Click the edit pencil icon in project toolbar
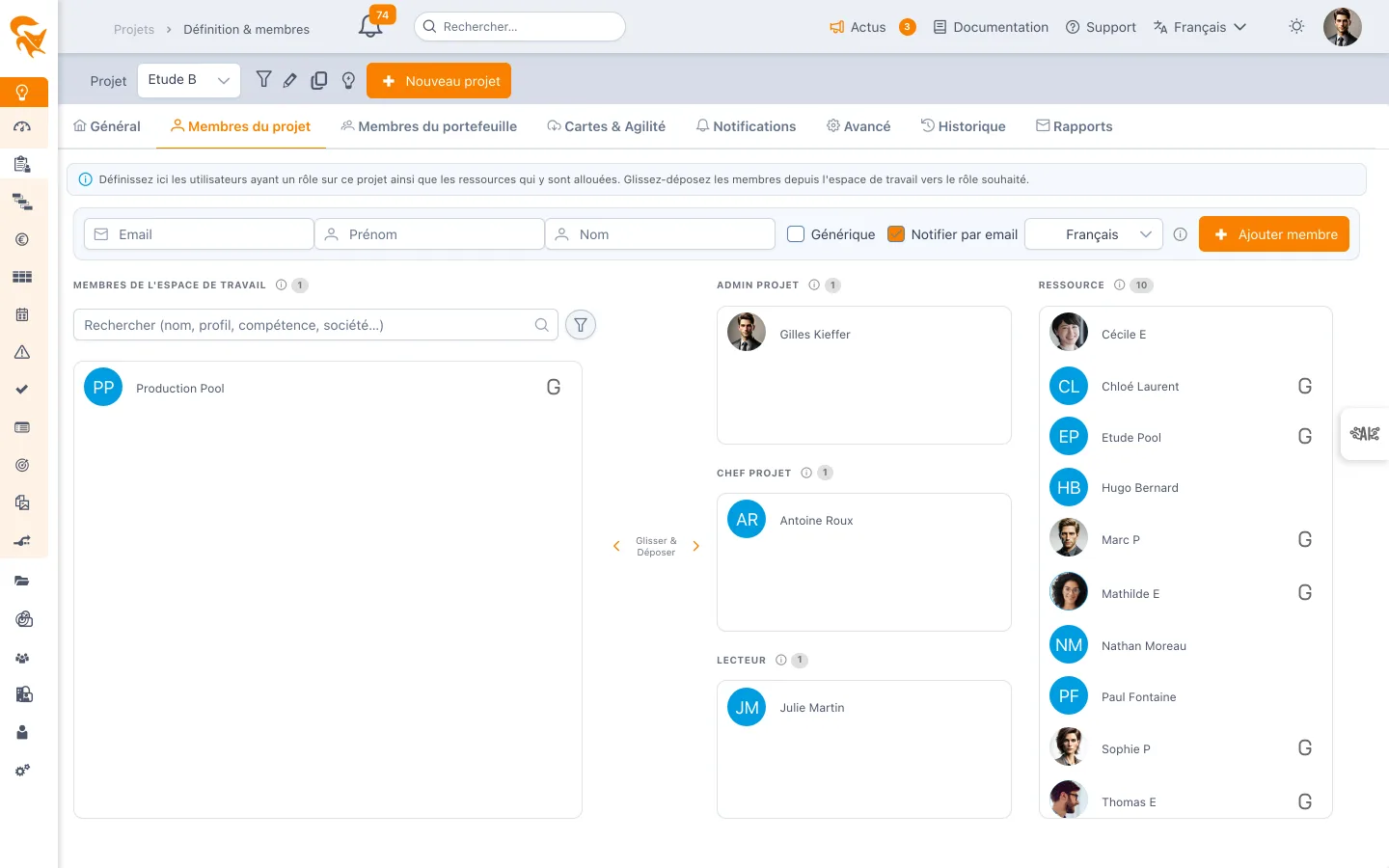The height and width of the screenshot is (868, 1389). click(290, 81)
